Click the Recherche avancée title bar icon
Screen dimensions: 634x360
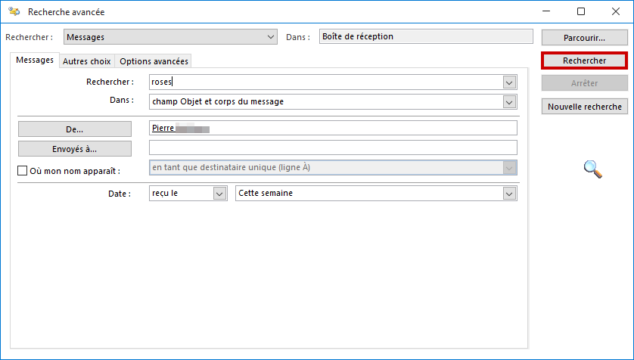14,11
